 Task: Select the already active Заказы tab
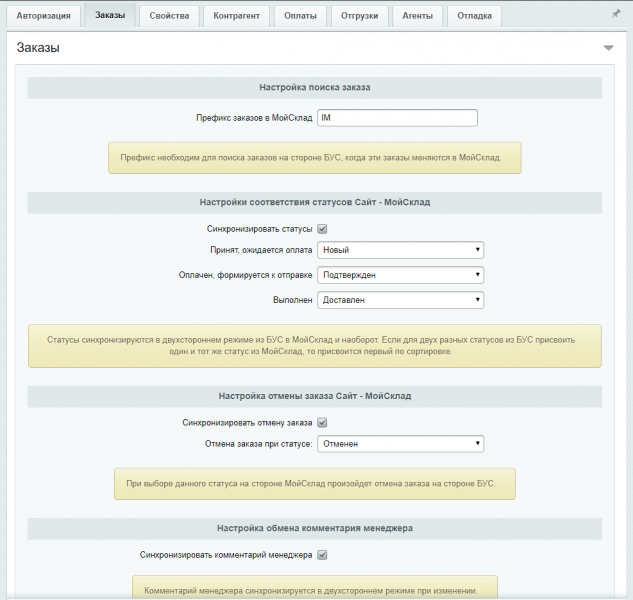pos(110,16)
